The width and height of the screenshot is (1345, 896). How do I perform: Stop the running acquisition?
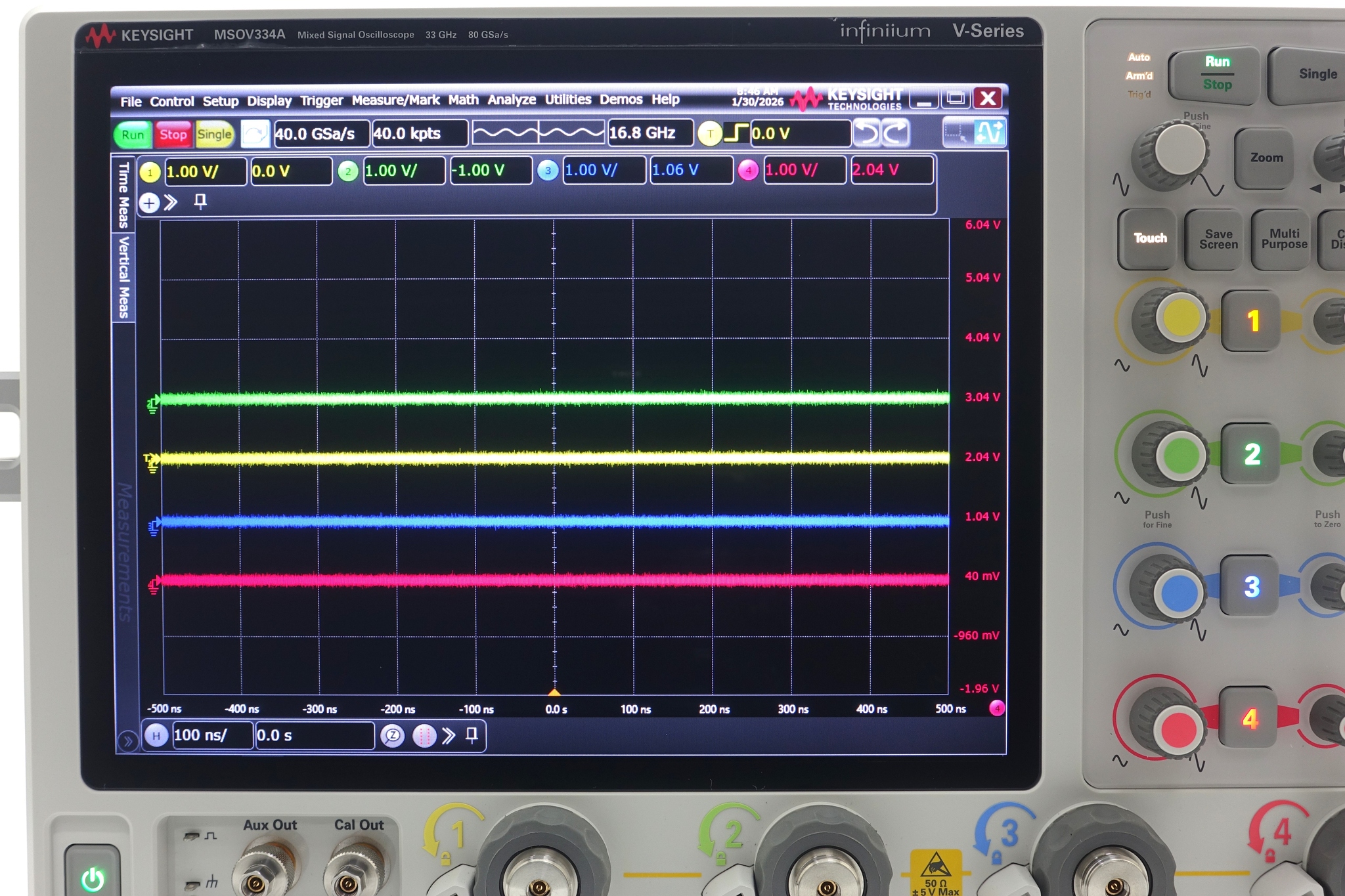[x=173, y=134]
